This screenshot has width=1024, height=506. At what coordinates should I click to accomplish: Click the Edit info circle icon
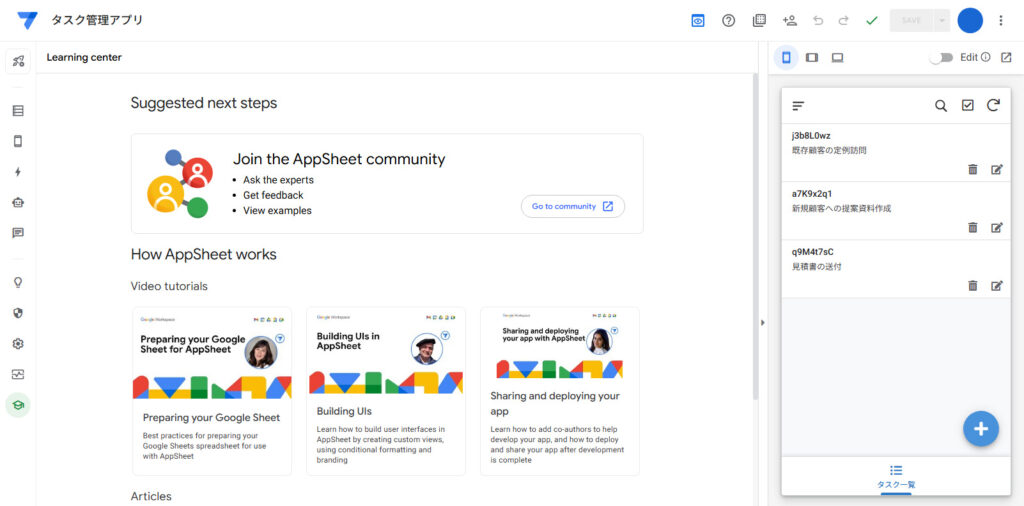985,57
